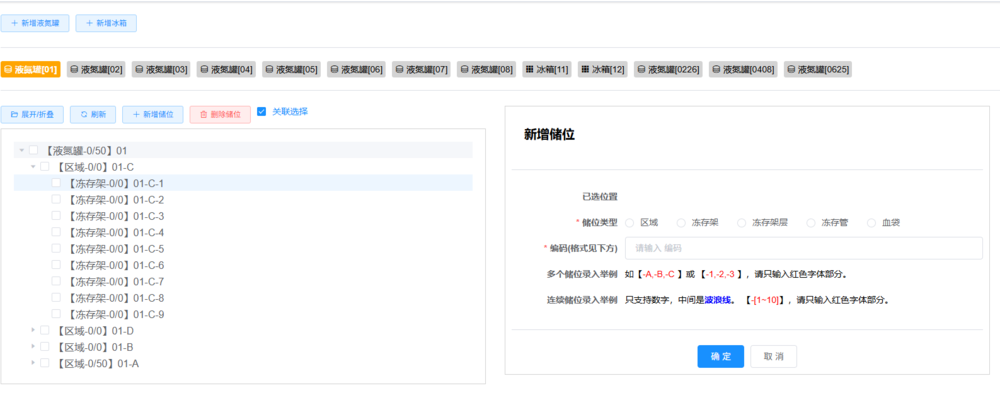Select the 液氮罐[01] tab

(31, 70)
